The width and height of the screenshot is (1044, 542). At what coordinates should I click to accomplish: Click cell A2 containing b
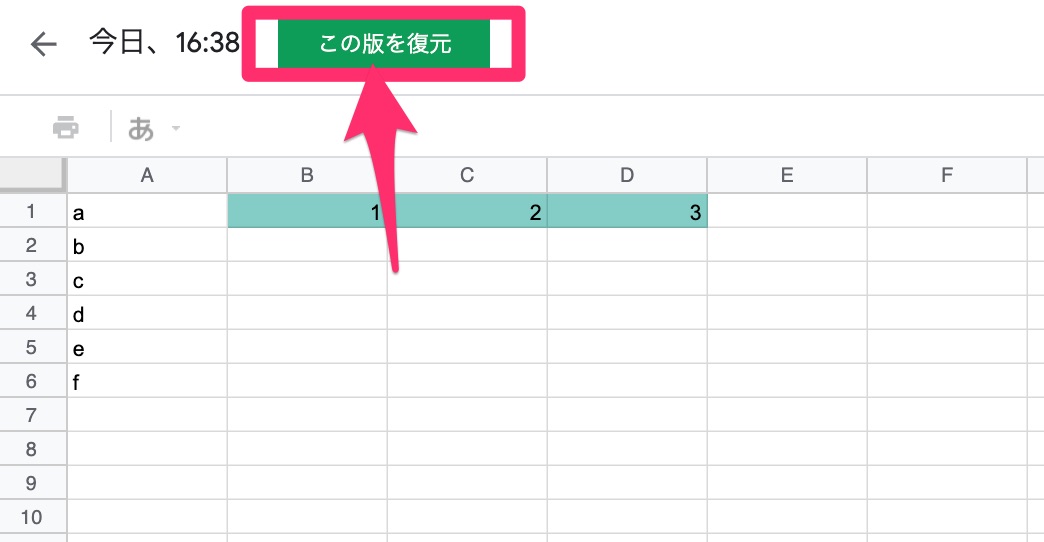coord(147,246)
